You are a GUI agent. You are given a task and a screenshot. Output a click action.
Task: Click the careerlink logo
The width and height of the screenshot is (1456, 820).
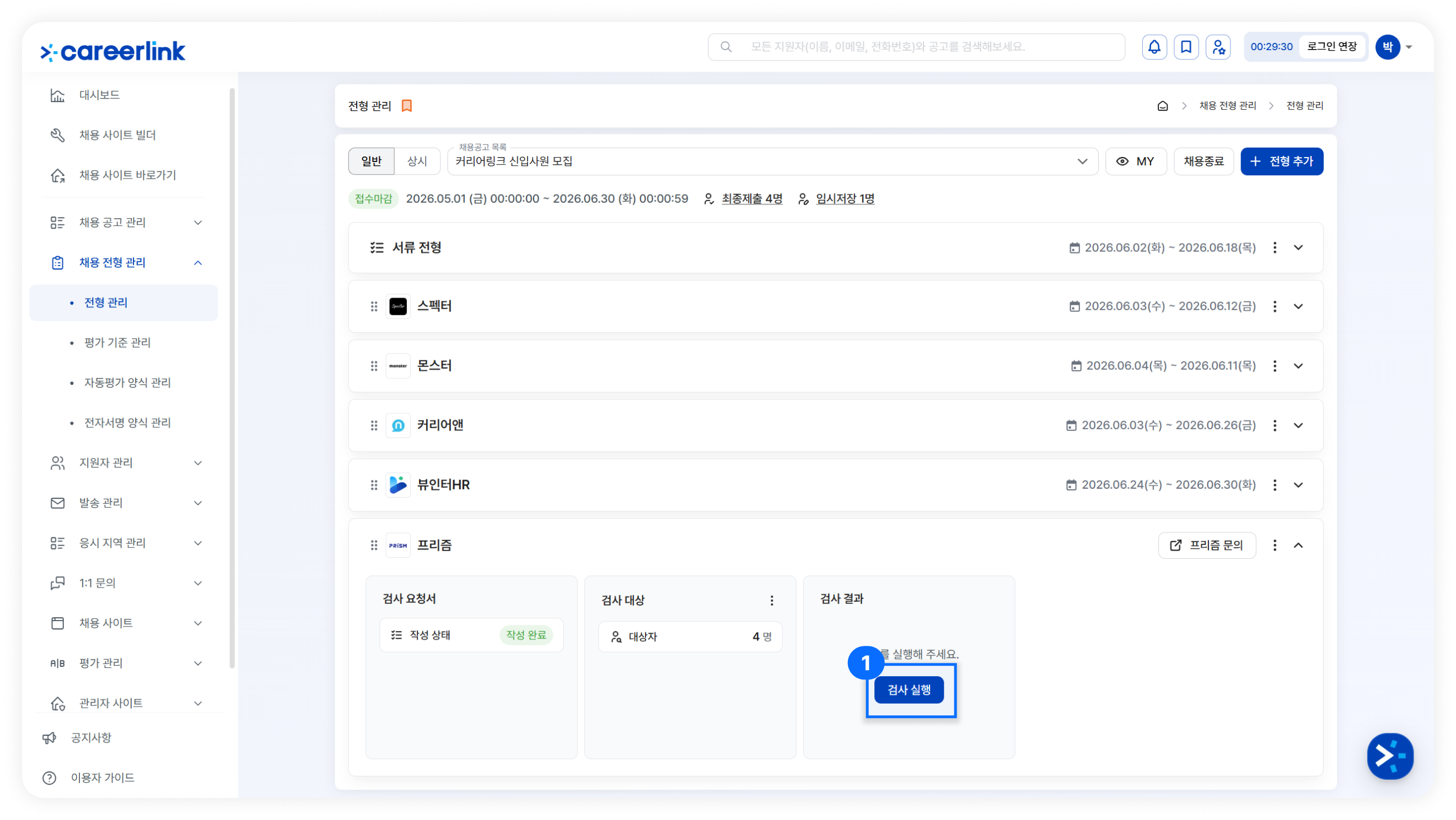[112, 51]
